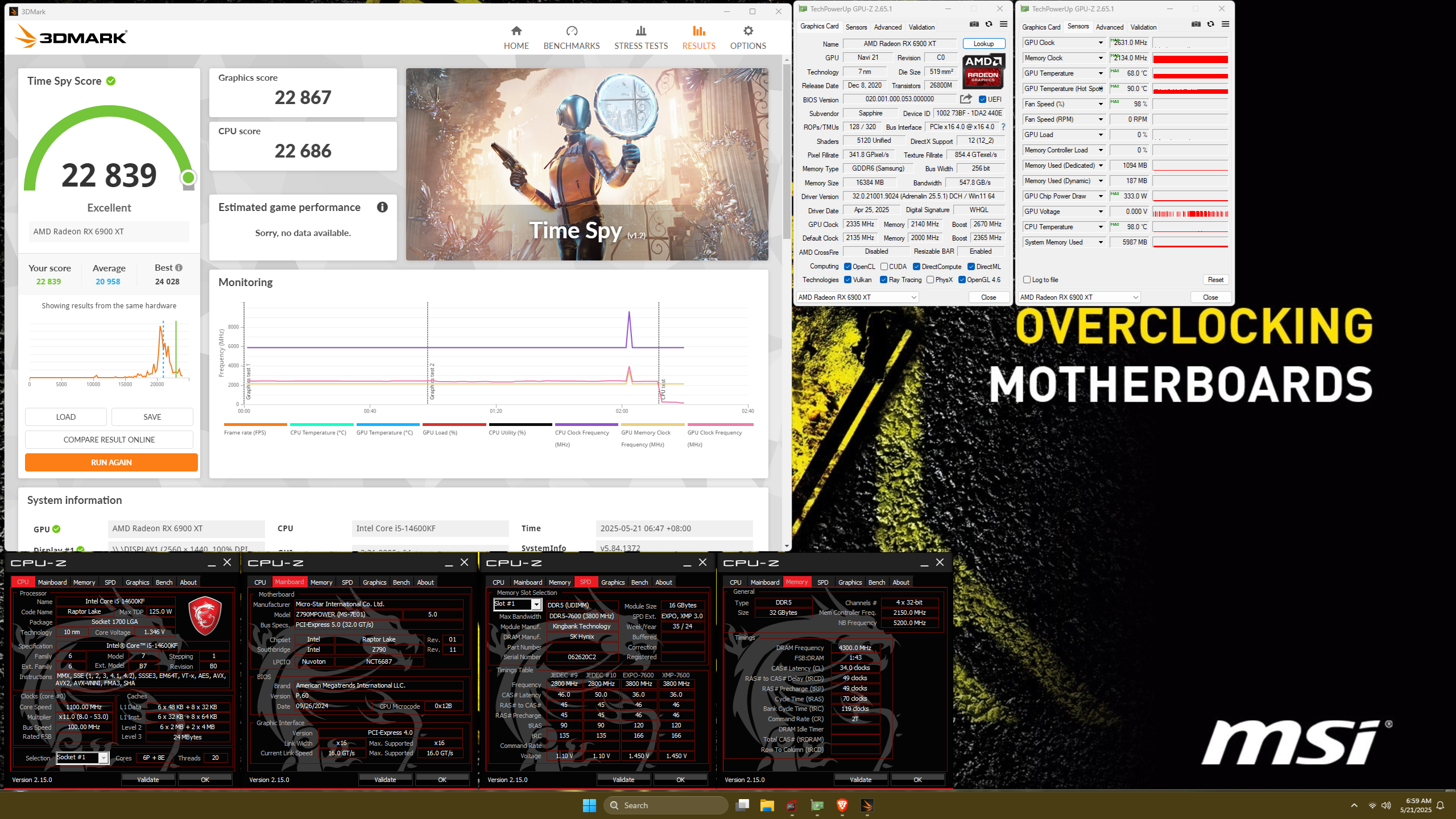
Task: Open the CPU-Z taskbar icon
Action: click(x=792, y=805)
